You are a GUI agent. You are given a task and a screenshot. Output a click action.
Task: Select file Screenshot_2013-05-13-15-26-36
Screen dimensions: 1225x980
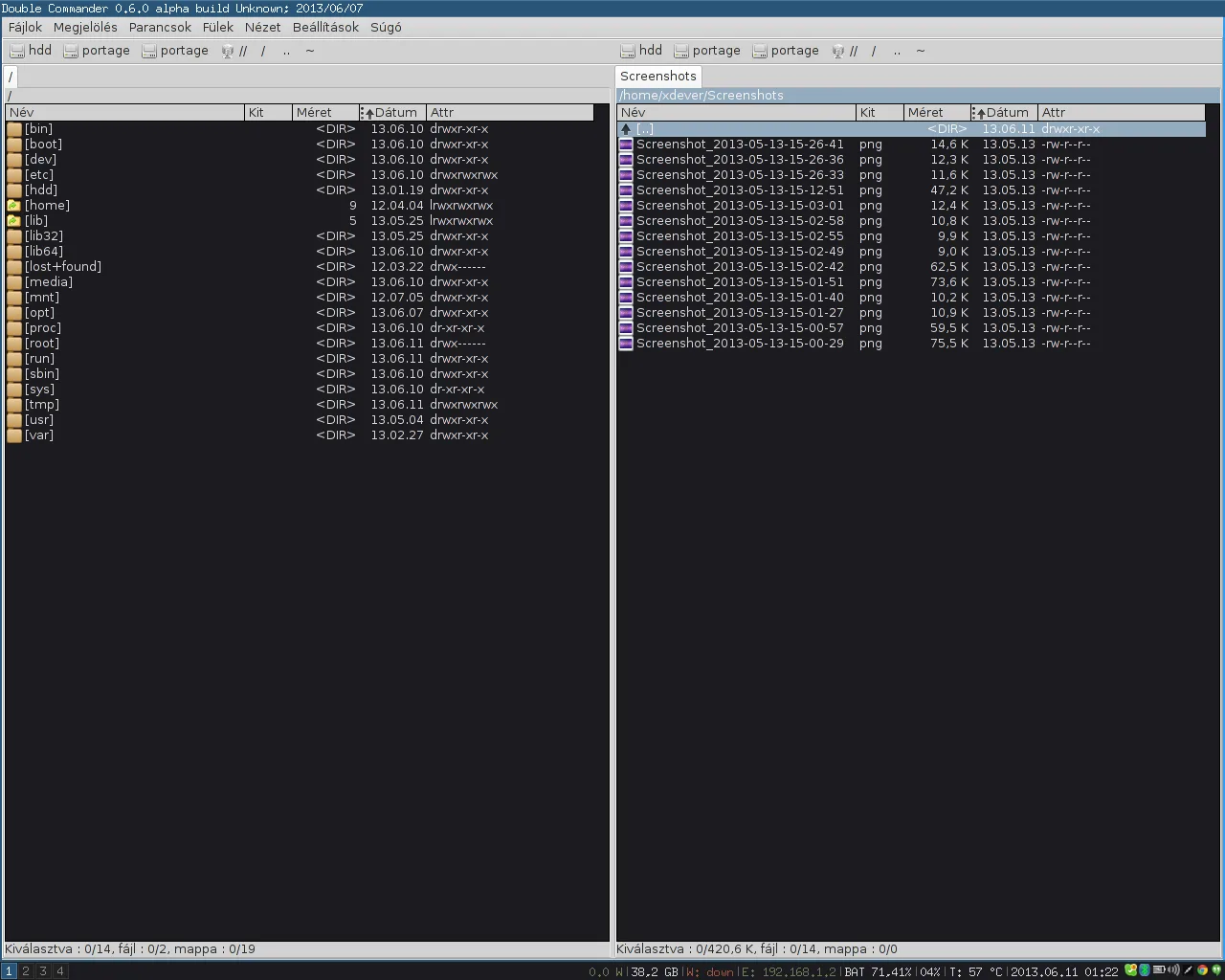coord(911,160)
